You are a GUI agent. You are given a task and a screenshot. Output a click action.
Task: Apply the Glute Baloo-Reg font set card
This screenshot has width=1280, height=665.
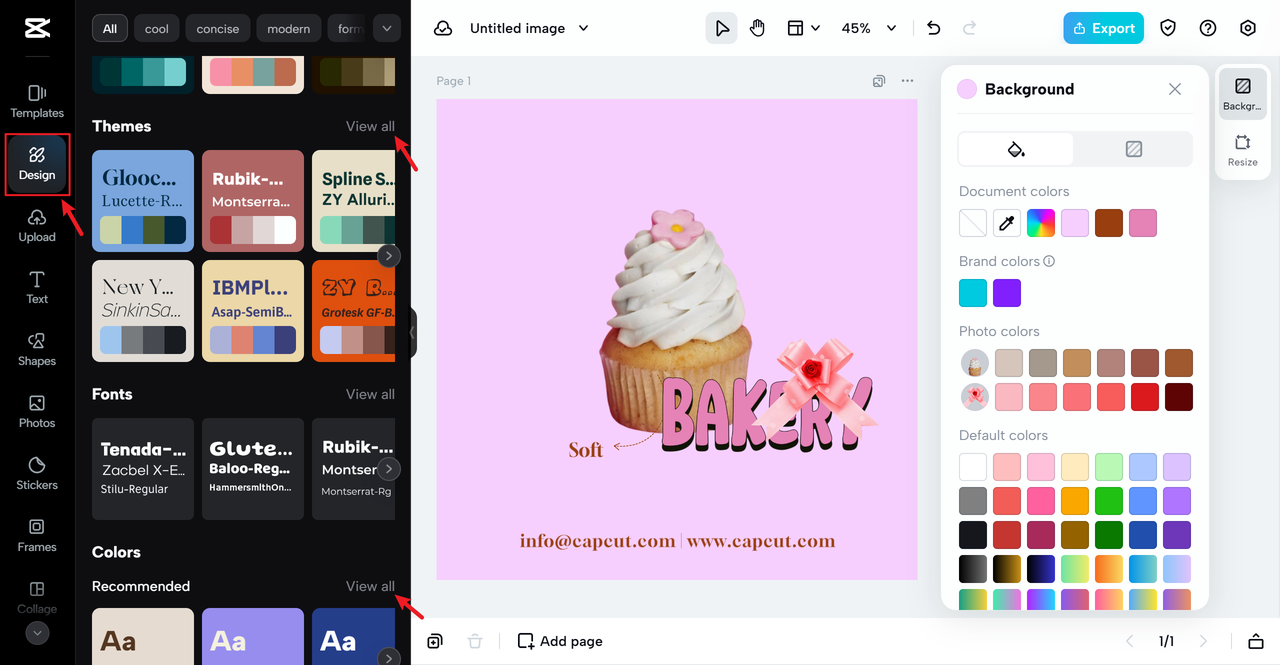(x=253, y=469)
